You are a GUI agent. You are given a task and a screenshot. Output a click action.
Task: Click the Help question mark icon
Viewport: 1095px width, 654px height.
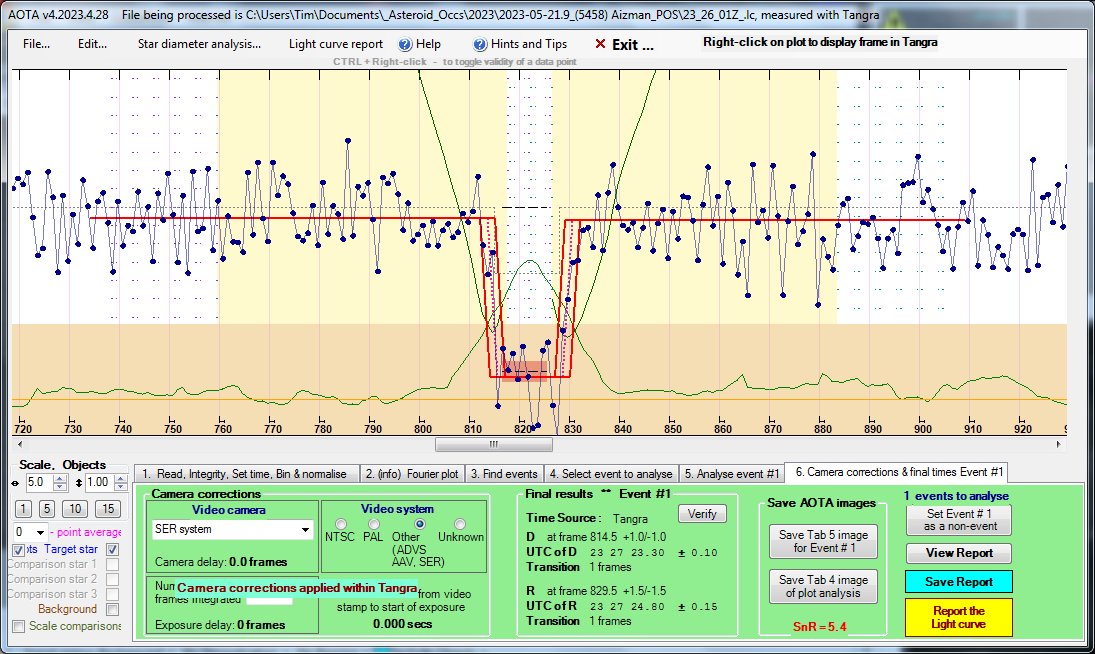point(405,44)
